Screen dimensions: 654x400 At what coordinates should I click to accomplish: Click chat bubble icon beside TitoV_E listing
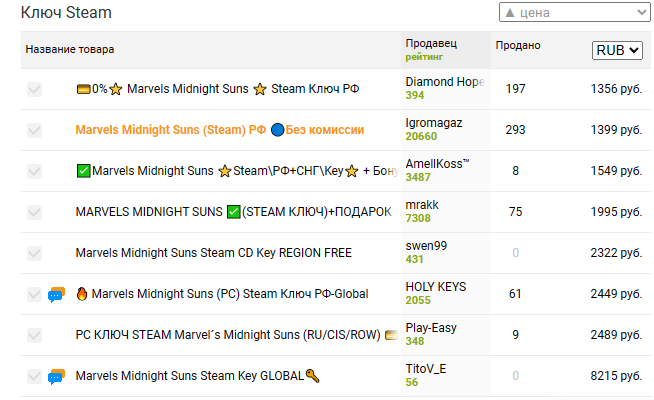[x=56, y=377]
